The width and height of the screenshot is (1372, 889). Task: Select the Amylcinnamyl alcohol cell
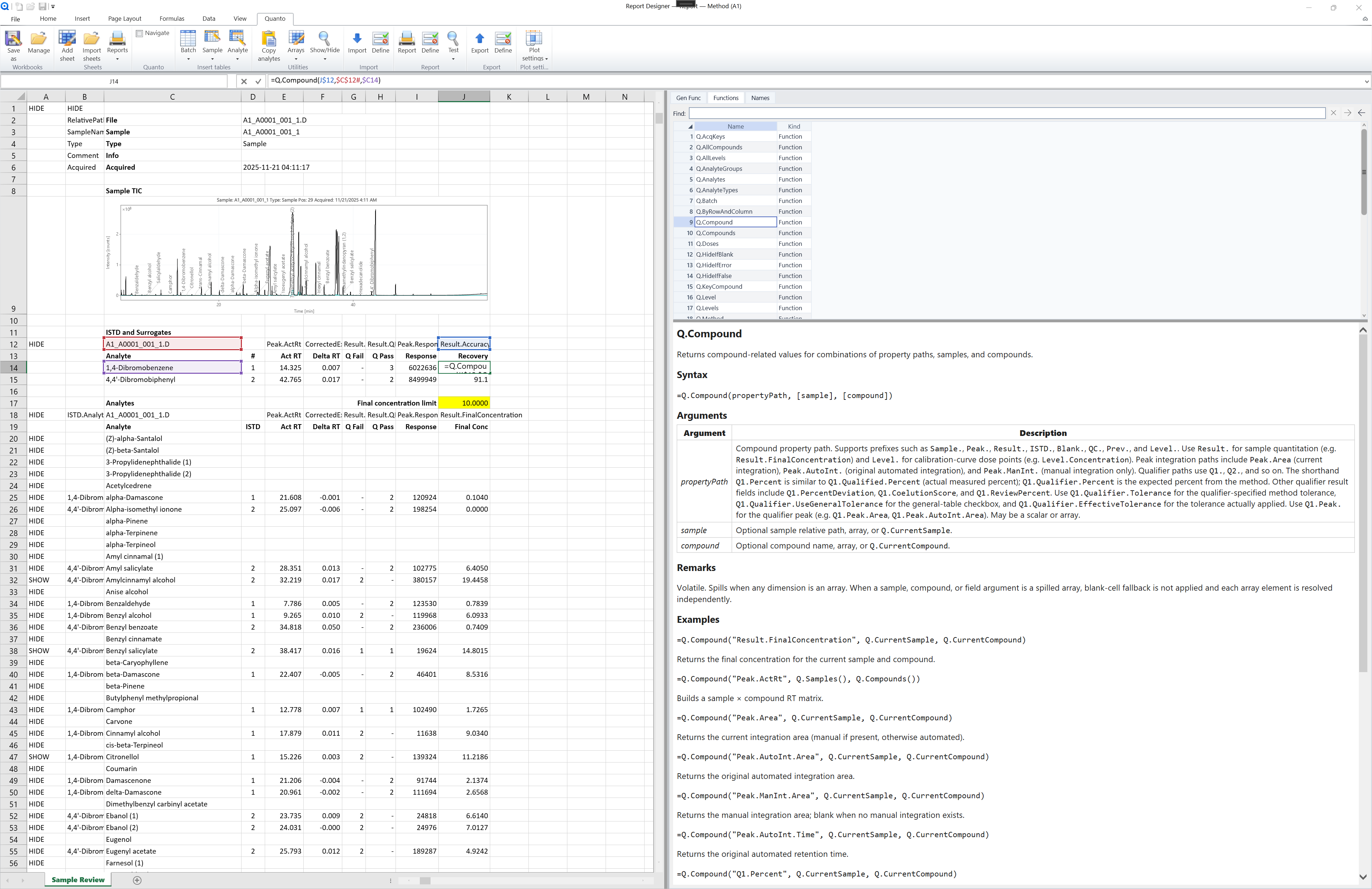click(172, 580)
